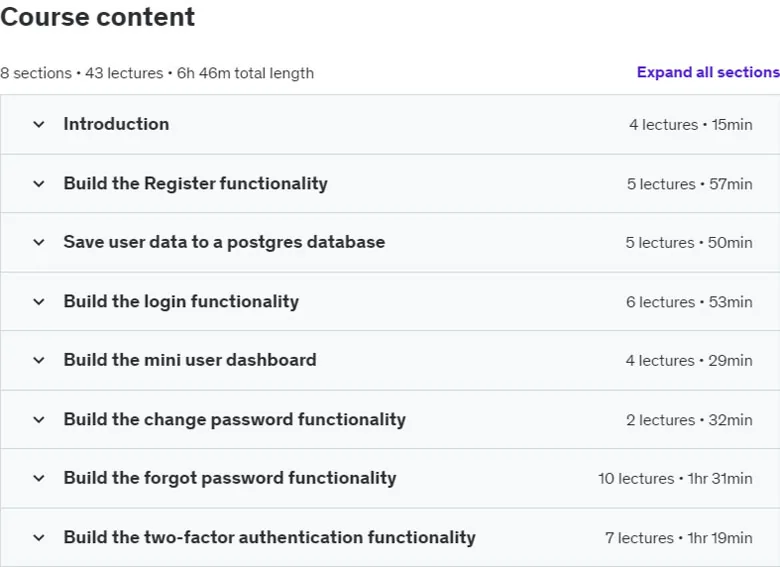Click the 10 lectures 1hr 31min label

675,478
